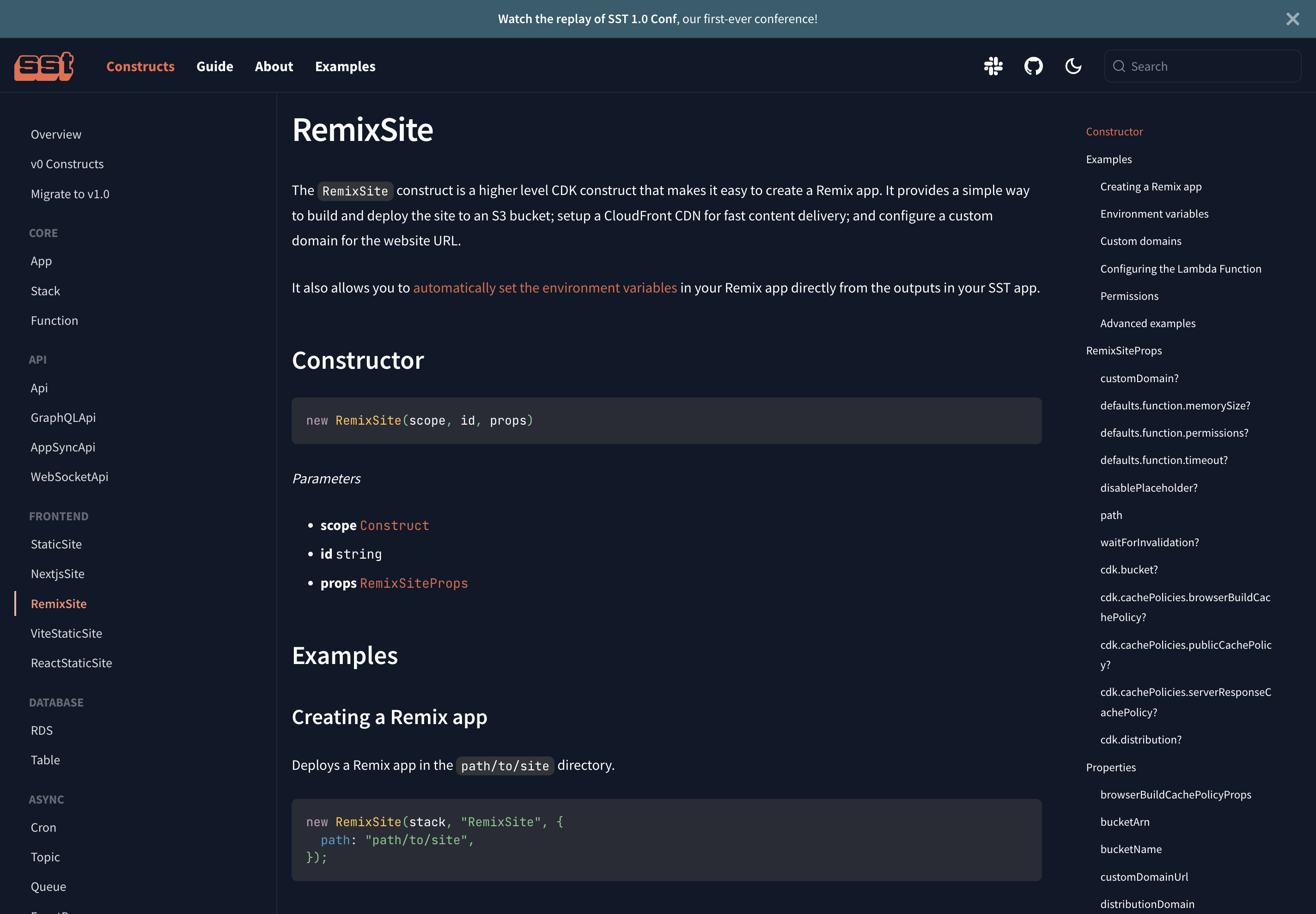Select Queue under Async
Screen dimensions: 1316x914
click(49, 887)
